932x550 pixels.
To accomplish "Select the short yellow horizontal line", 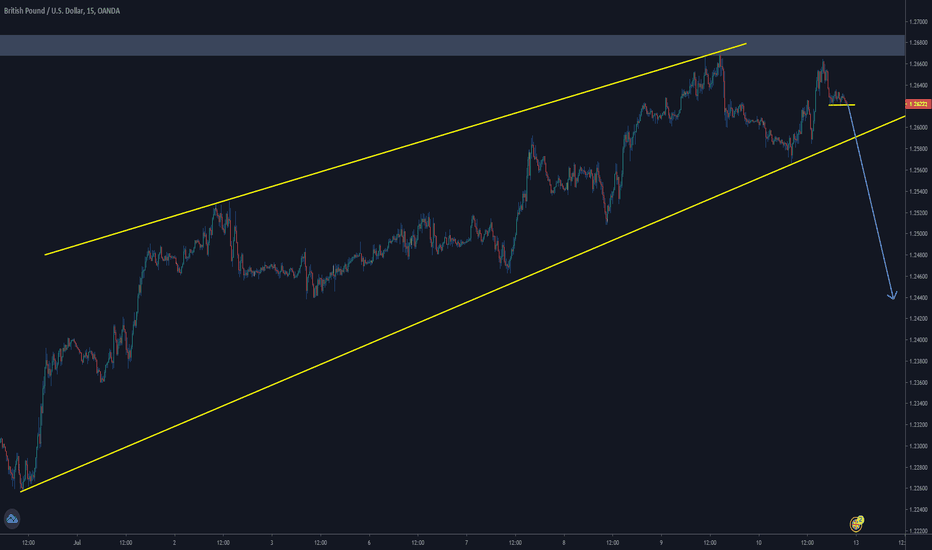I will click(x=842, y=105).
